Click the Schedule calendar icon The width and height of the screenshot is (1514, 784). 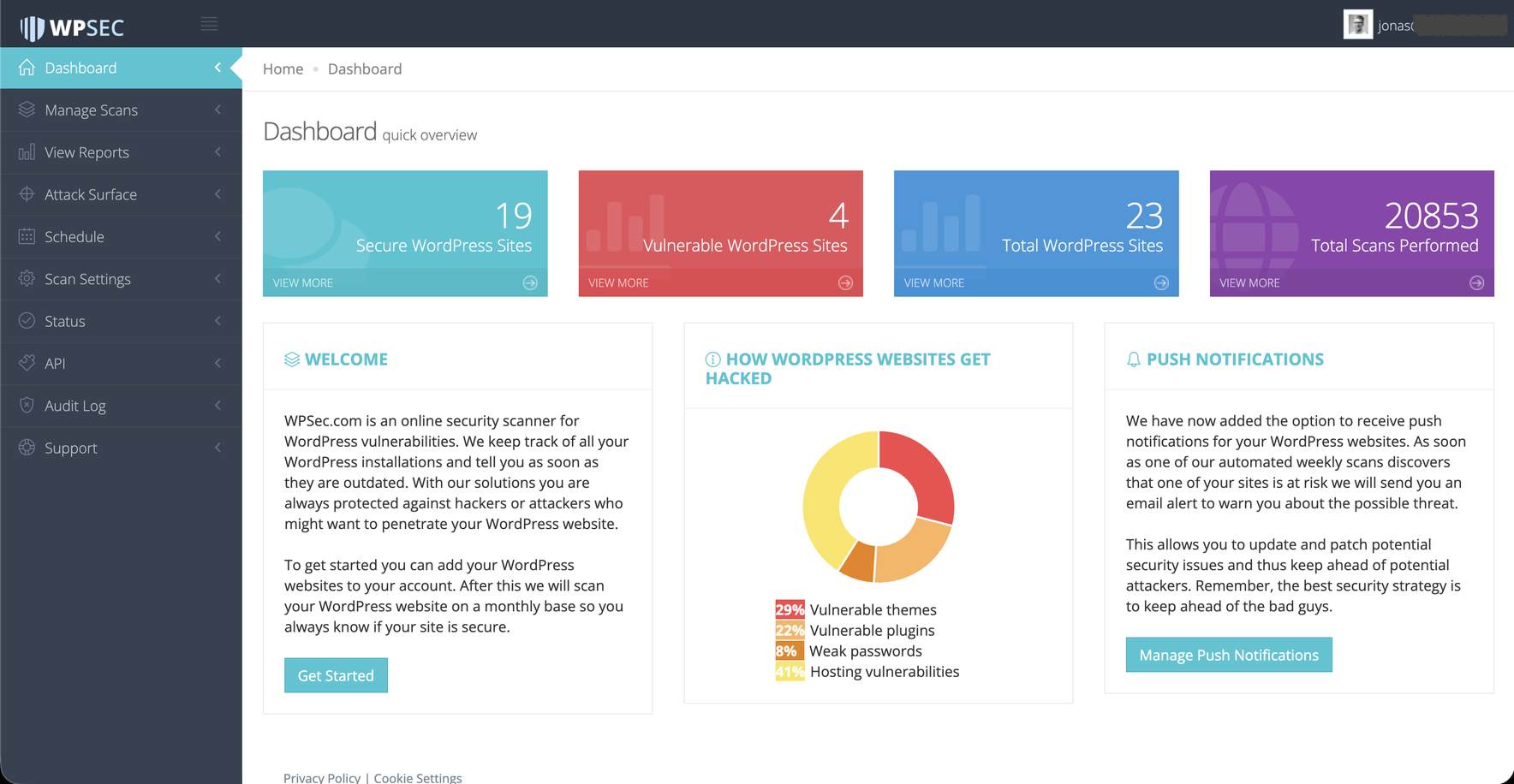coord(27,236)
